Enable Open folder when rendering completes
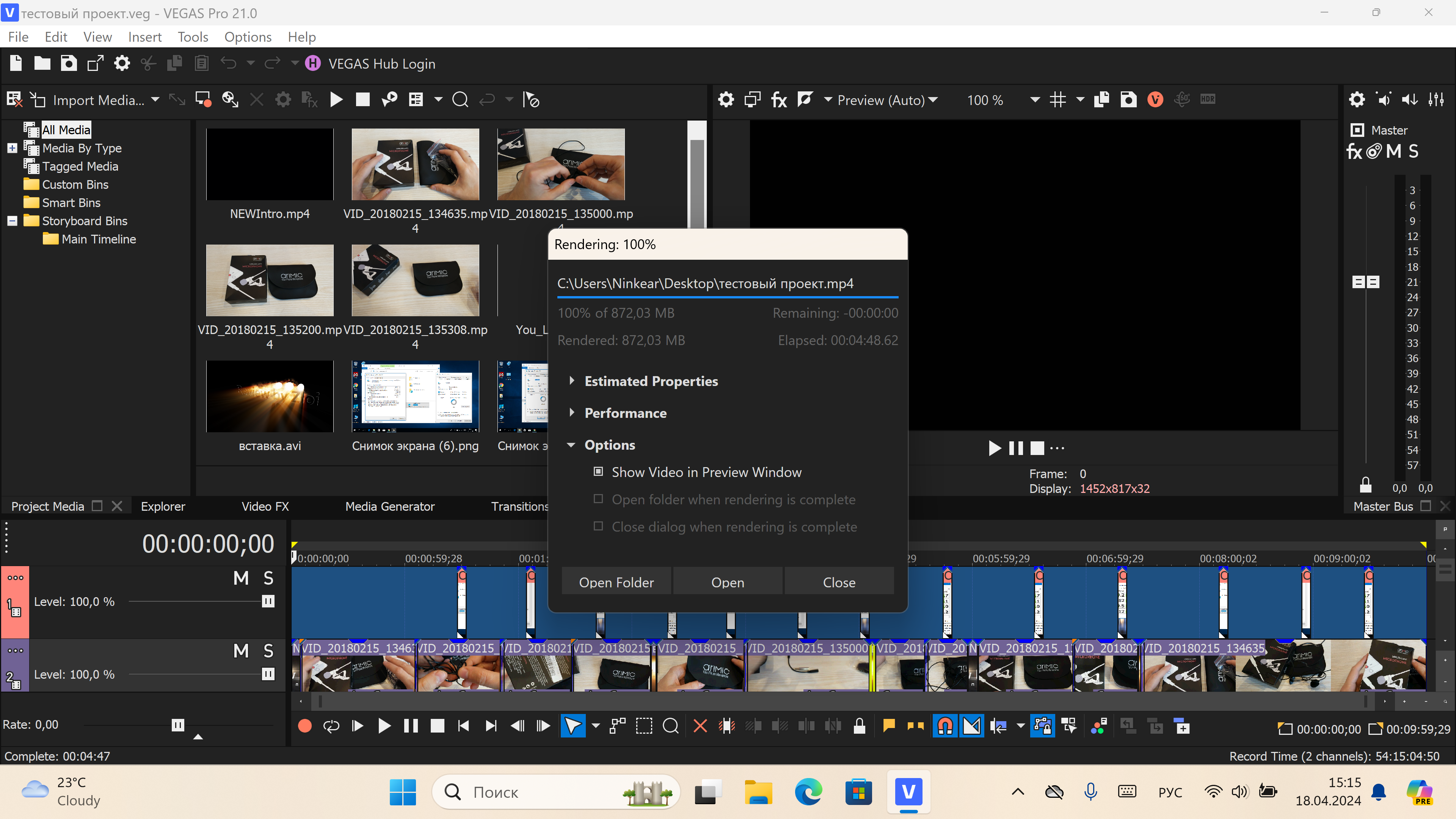This screenshot has width=1456, height=819. 598,499
